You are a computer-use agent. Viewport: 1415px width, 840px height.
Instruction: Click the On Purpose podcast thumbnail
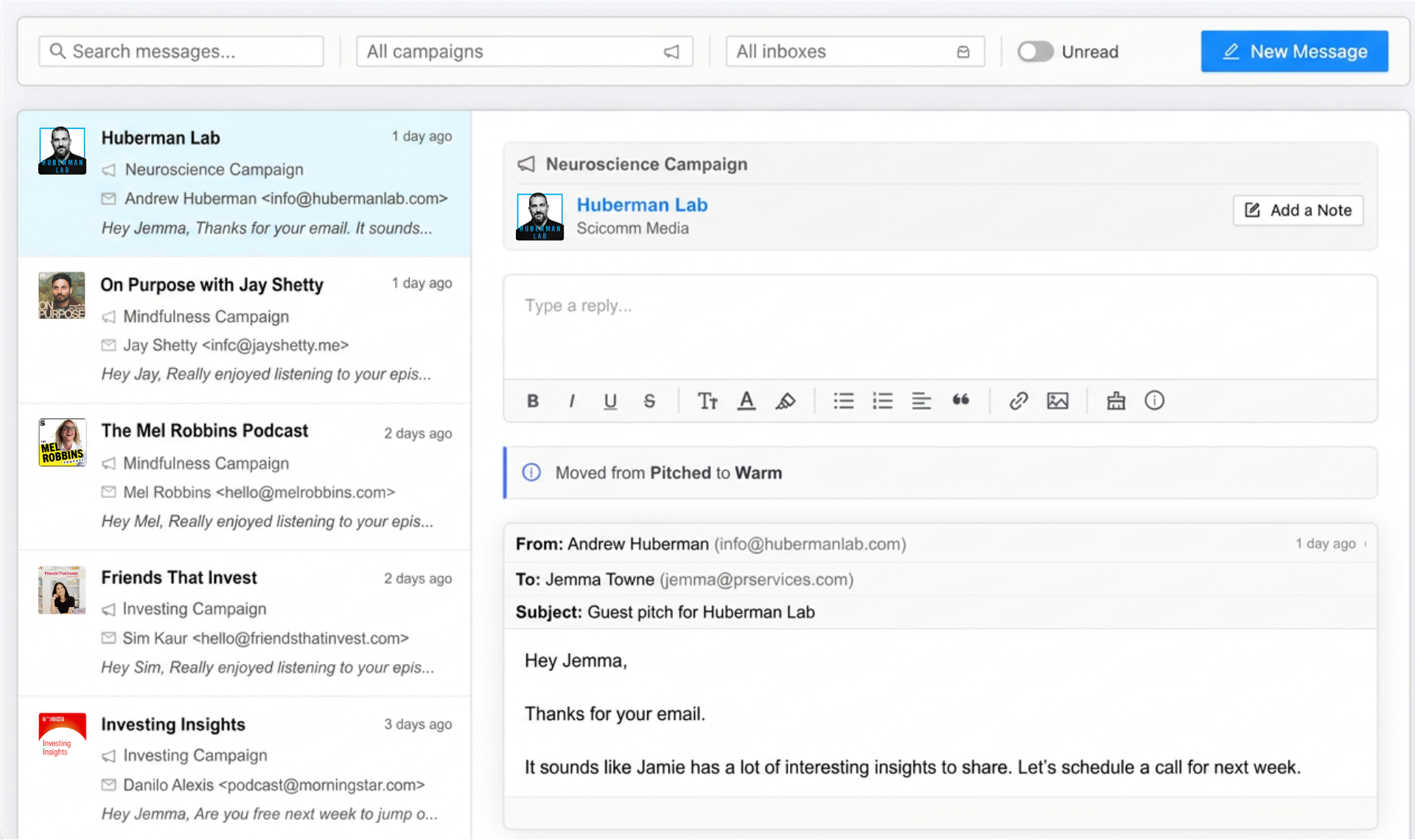(x=62, y=296)
